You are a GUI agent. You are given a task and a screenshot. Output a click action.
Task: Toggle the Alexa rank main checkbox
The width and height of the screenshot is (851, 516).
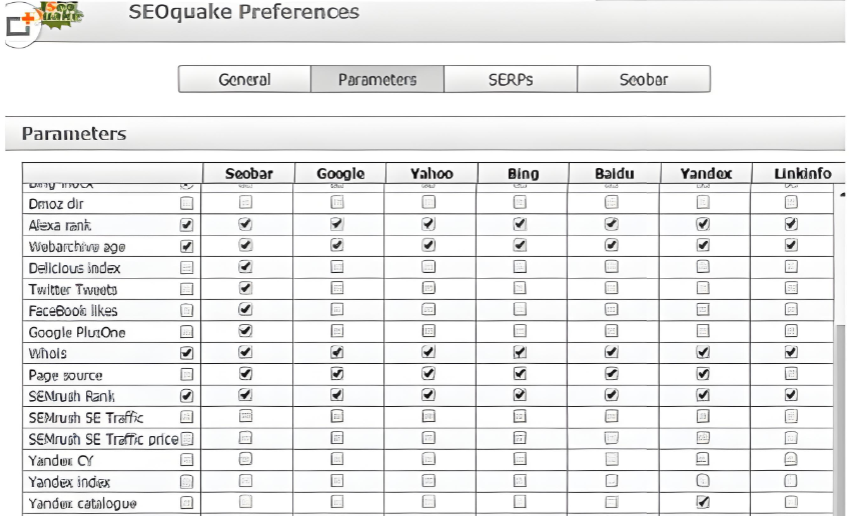(x=186, y=225)
